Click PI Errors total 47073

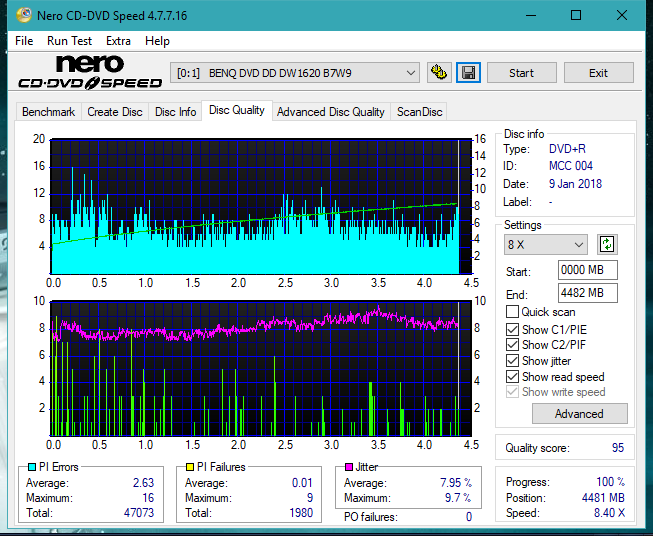139,513
